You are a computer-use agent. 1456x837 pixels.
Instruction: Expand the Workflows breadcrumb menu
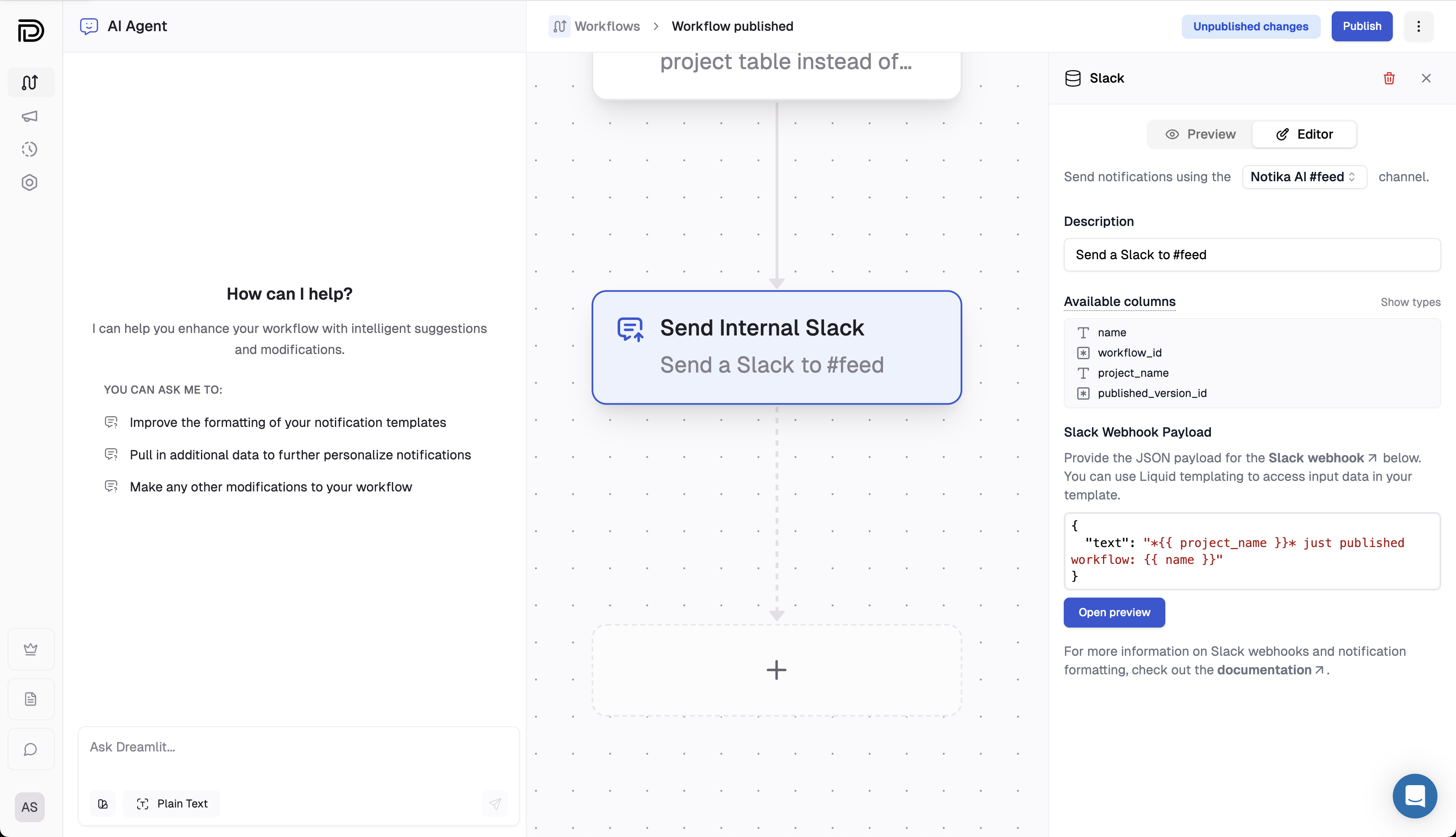[x=607, y=26]
